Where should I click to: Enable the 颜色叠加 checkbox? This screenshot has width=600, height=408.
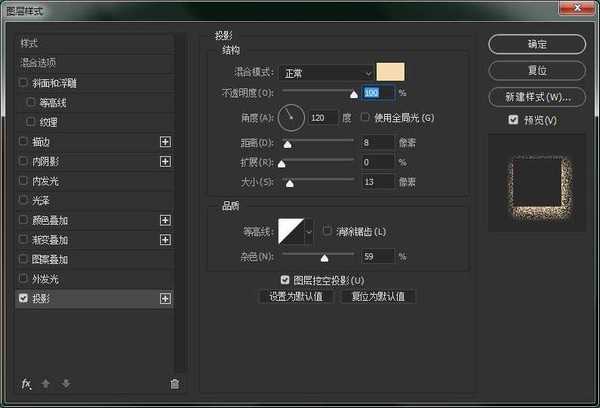(x=23, y=220)
